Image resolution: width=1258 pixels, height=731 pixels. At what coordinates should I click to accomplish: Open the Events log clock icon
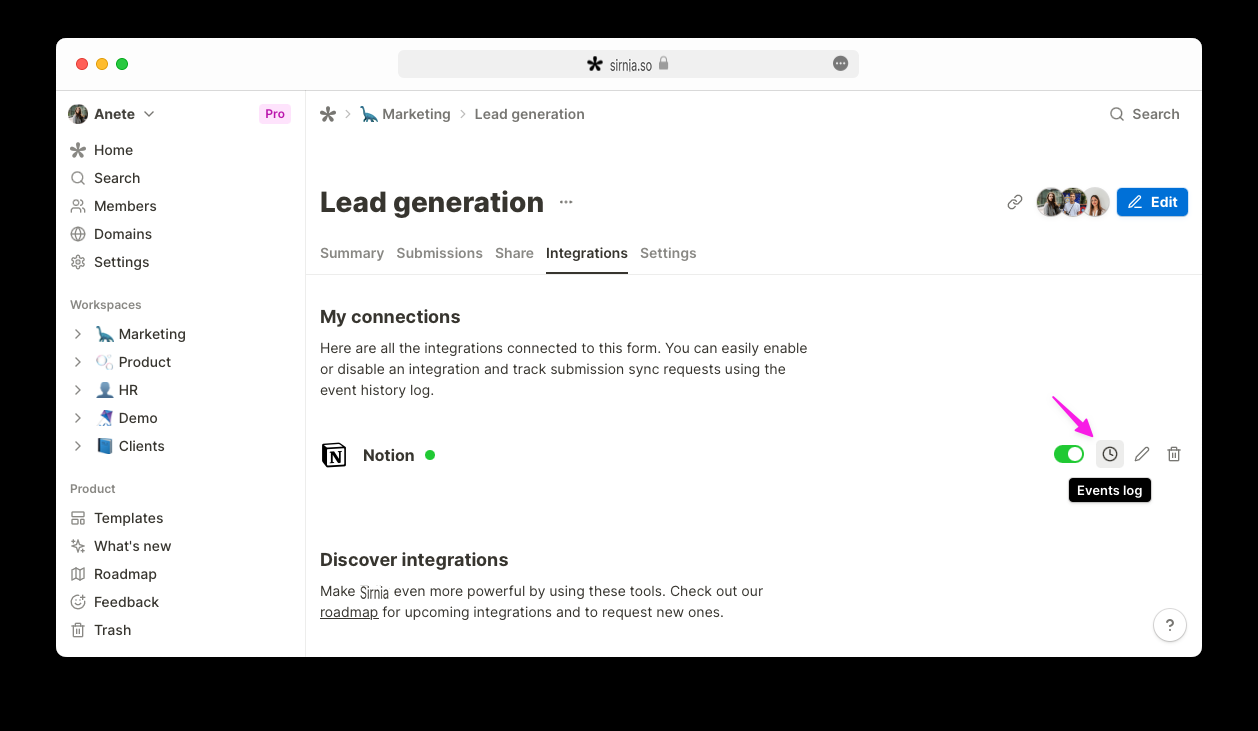click(x=1110, y=454)
